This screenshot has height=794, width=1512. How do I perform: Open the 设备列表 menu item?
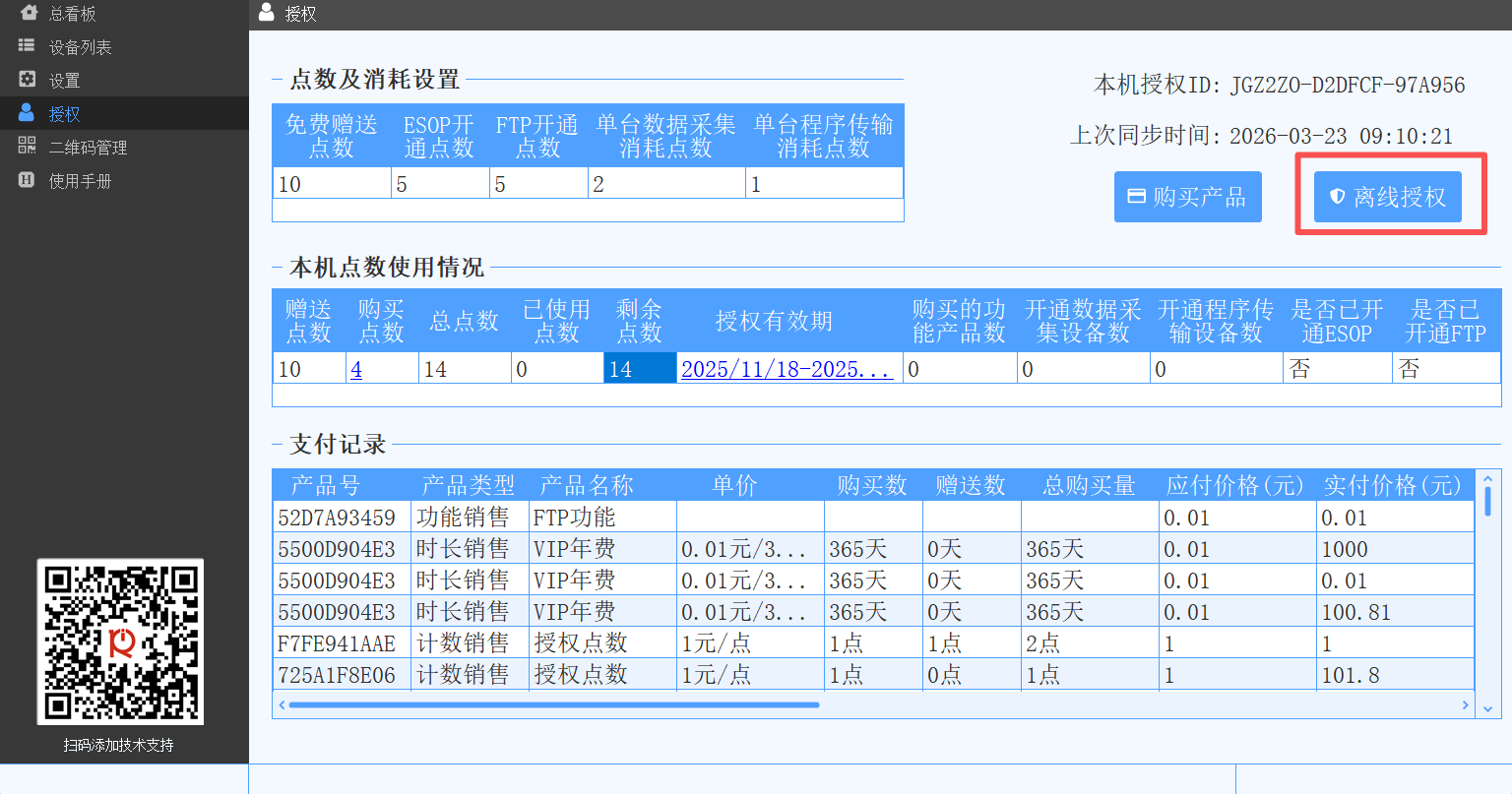[81, 47]
